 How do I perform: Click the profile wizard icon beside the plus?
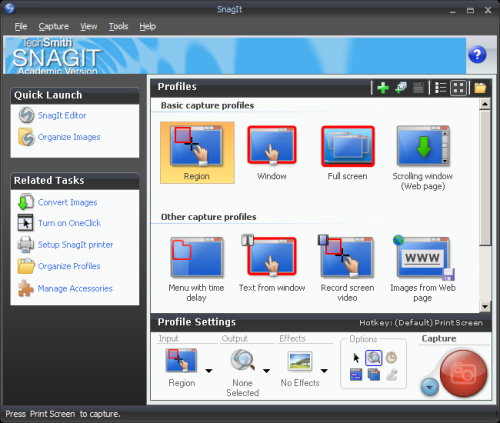click(401, 88)
